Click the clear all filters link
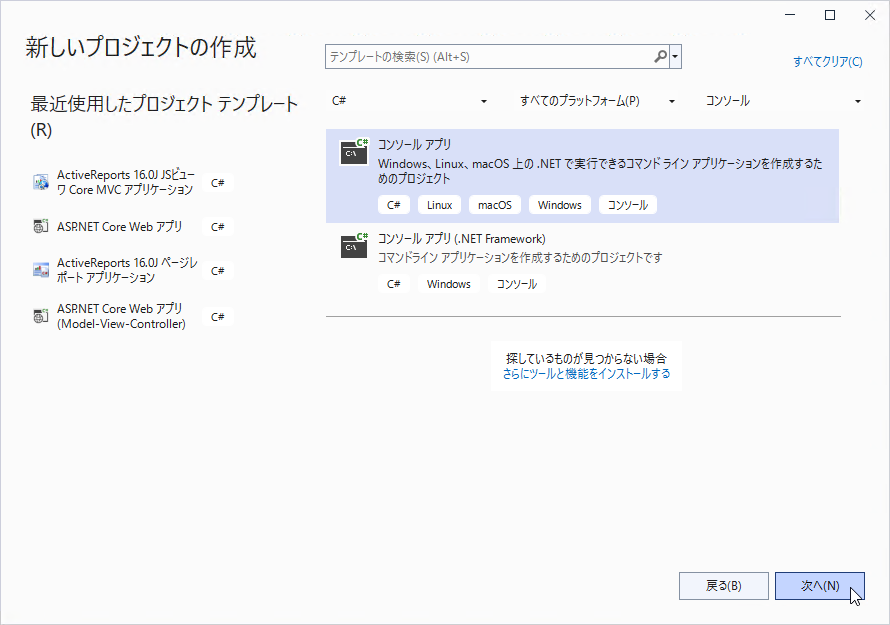The height and width of the screenshot is (625, 890). (x=827, y=62)
